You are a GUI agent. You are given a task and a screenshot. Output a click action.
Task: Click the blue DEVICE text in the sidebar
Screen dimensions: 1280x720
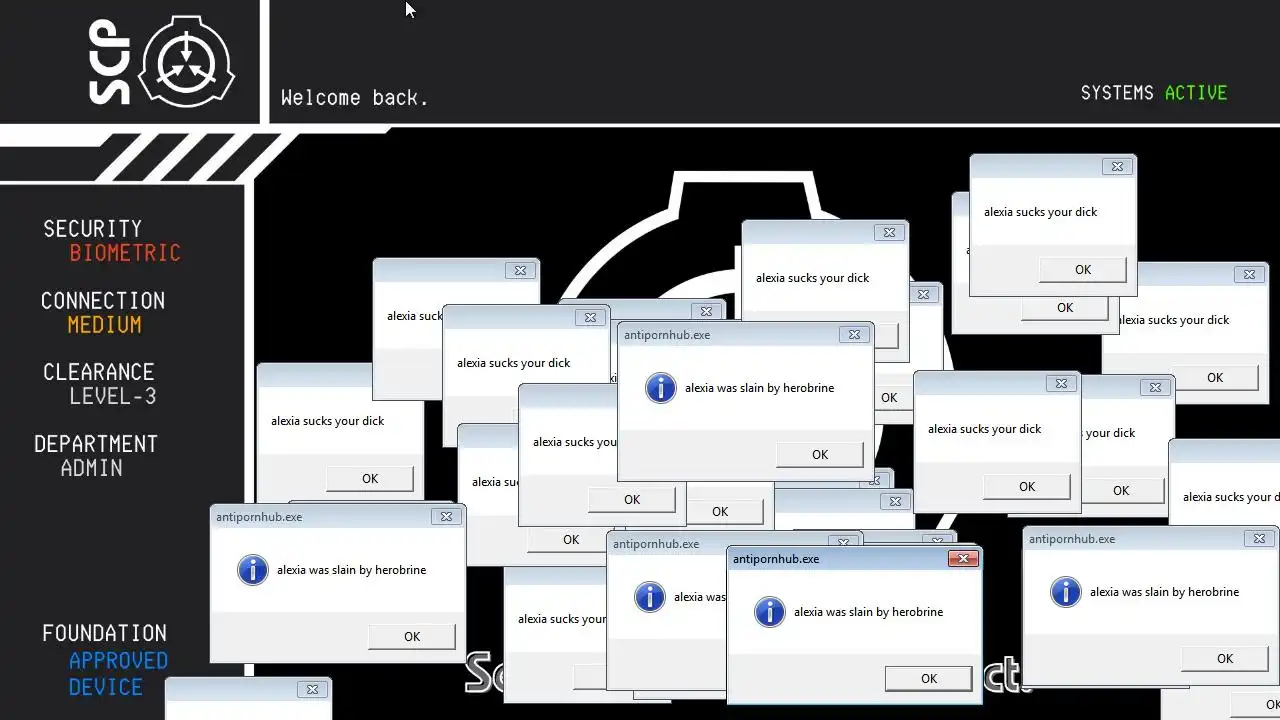105,687
